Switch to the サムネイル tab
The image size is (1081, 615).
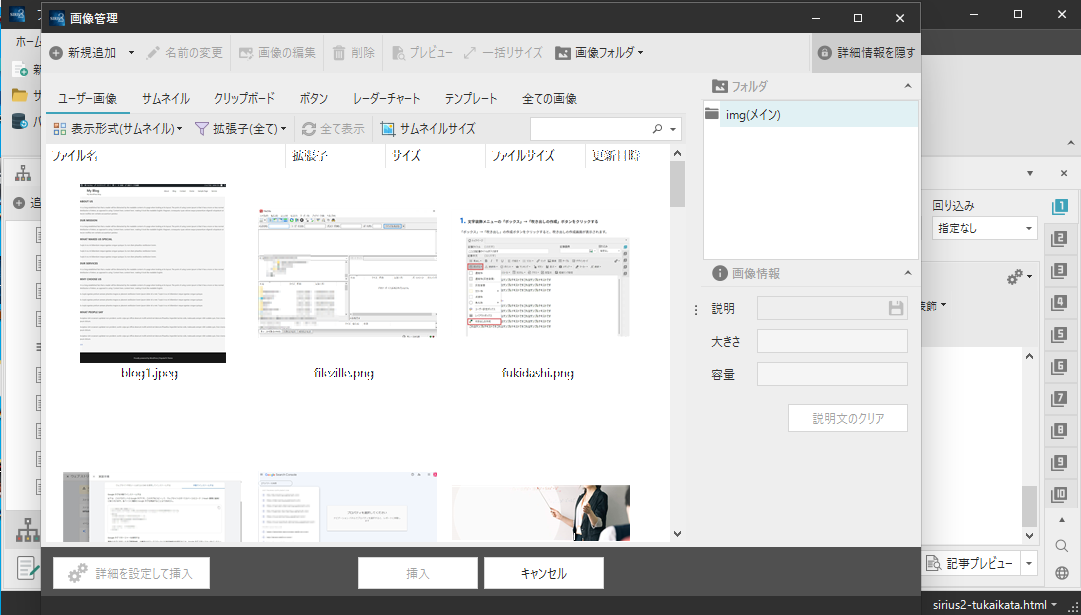(x=165, y=99)
